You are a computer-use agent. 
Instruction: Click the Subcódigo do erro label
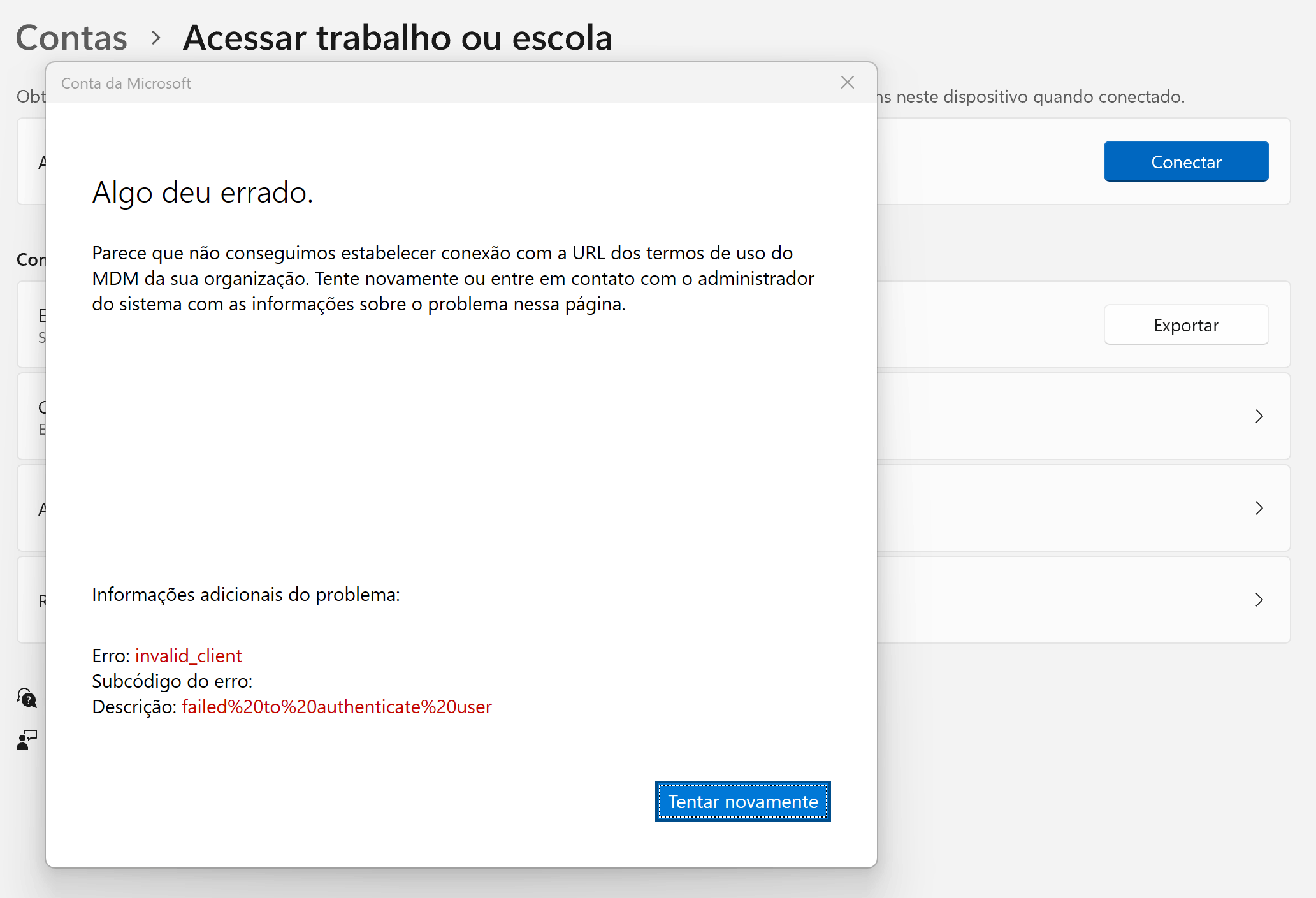point(172,681)
